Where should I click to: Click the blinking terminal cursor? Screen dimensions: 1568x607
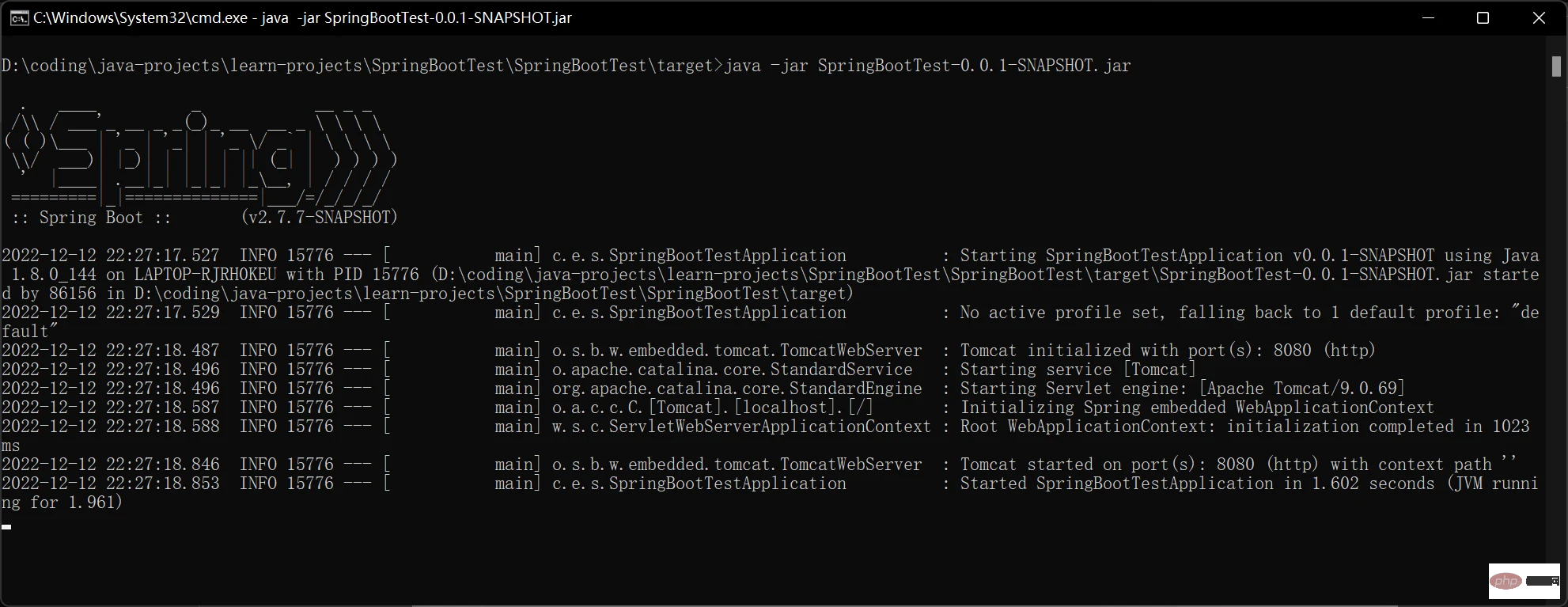point(6,525)
